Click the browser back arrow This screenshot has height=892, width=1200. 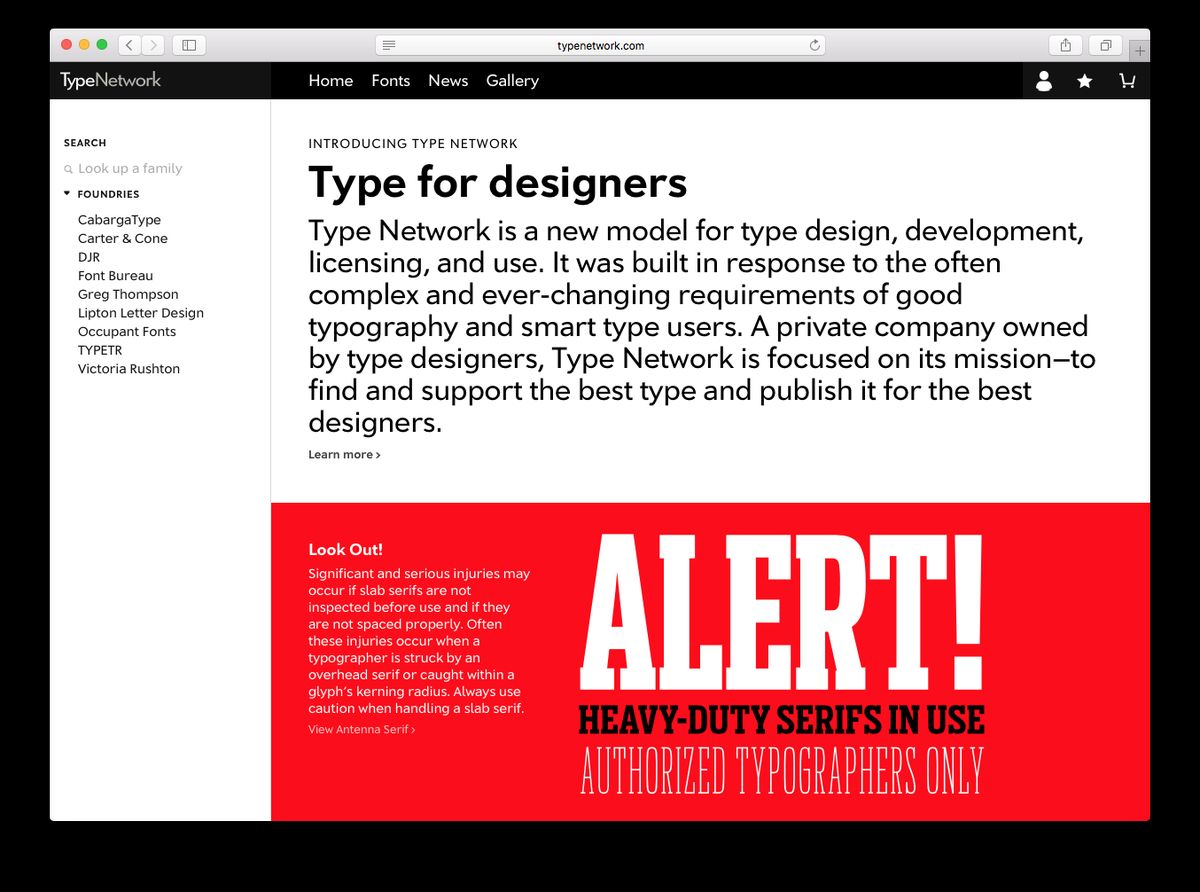point(129,45)
